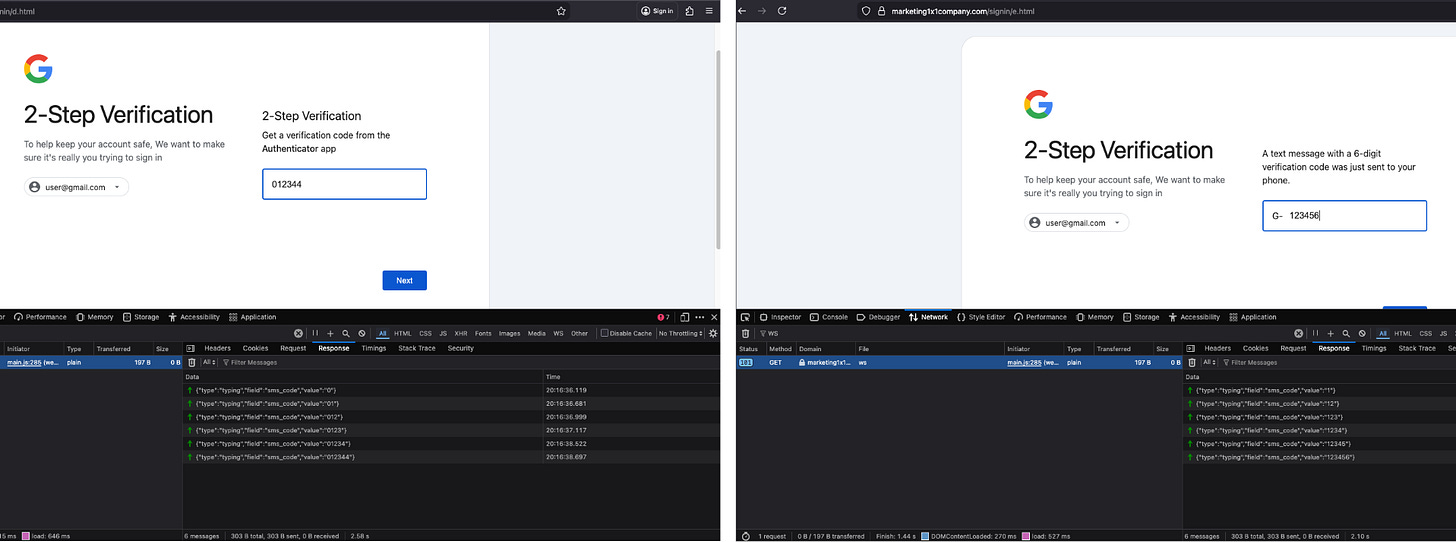Screen dimensions: 1456x542
Task: Select Media filter in left devtools
Action: point(537,333)
